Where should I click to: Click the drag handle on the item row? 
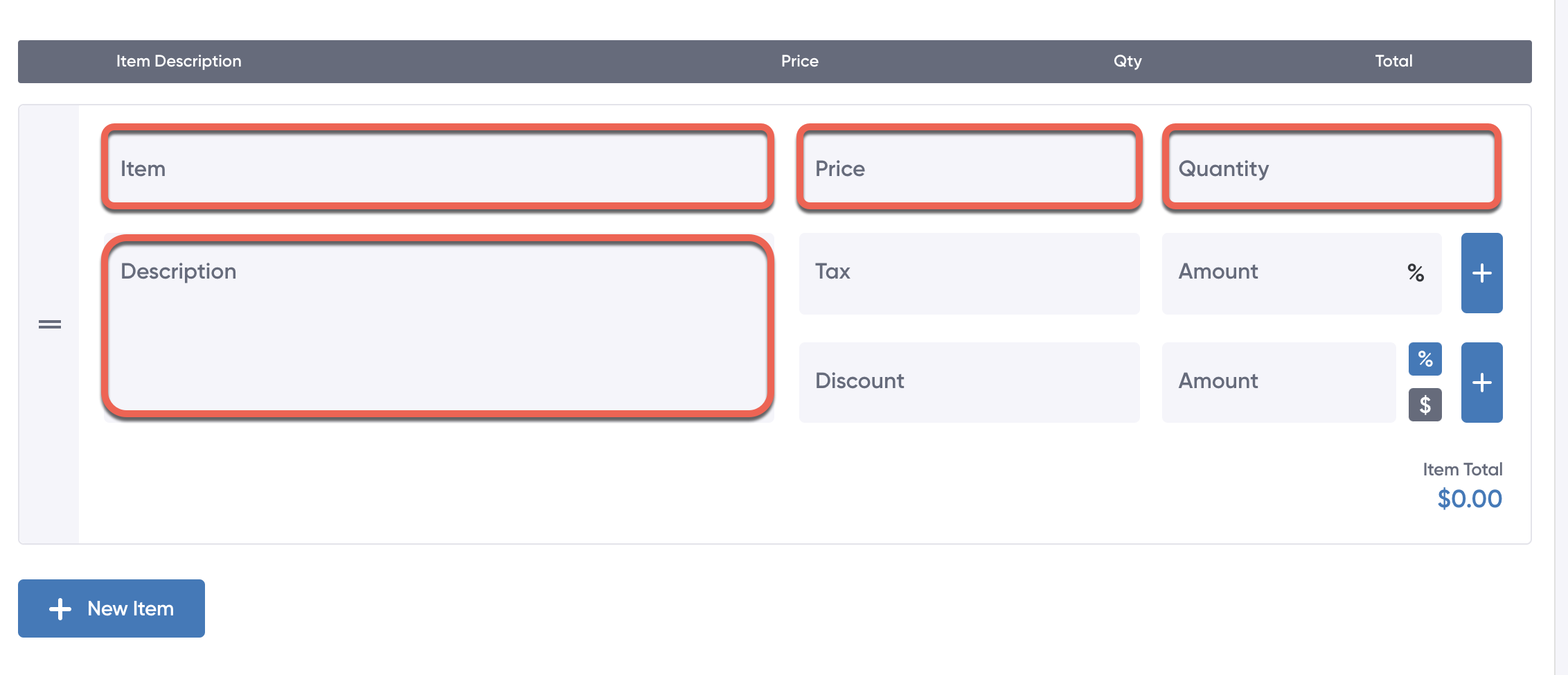(x=48, y=322)
